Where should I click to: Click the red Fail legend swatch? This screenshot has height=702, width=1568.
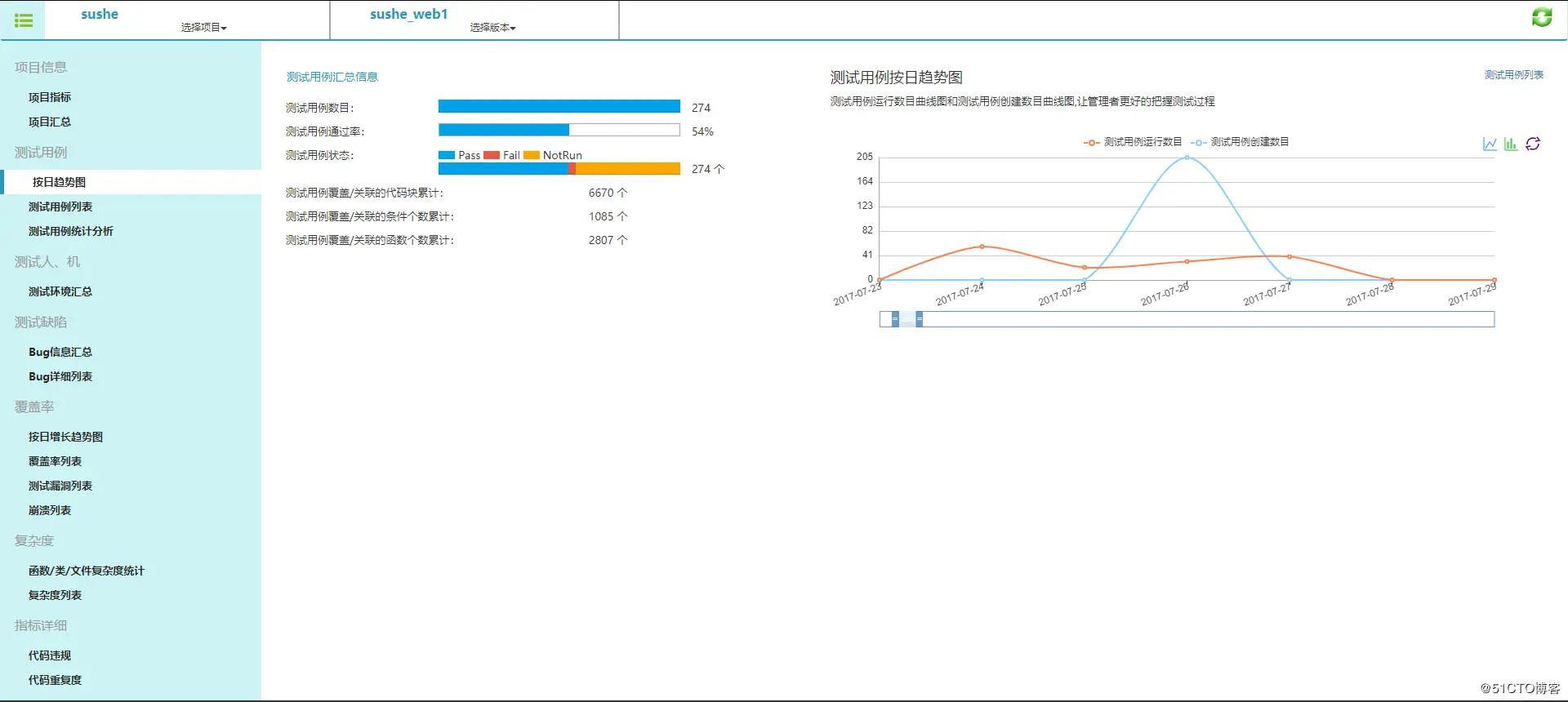pyautogui.click(x=492, y=155)
